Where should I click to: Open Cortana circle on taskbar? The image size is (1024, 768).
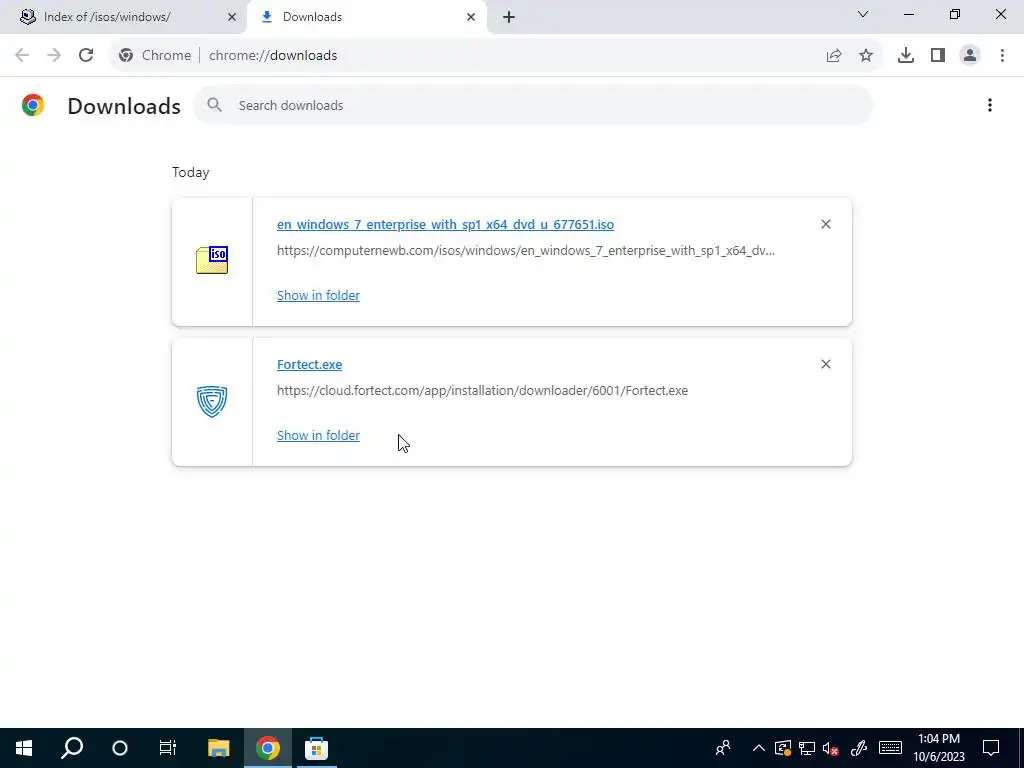(120, 748)
